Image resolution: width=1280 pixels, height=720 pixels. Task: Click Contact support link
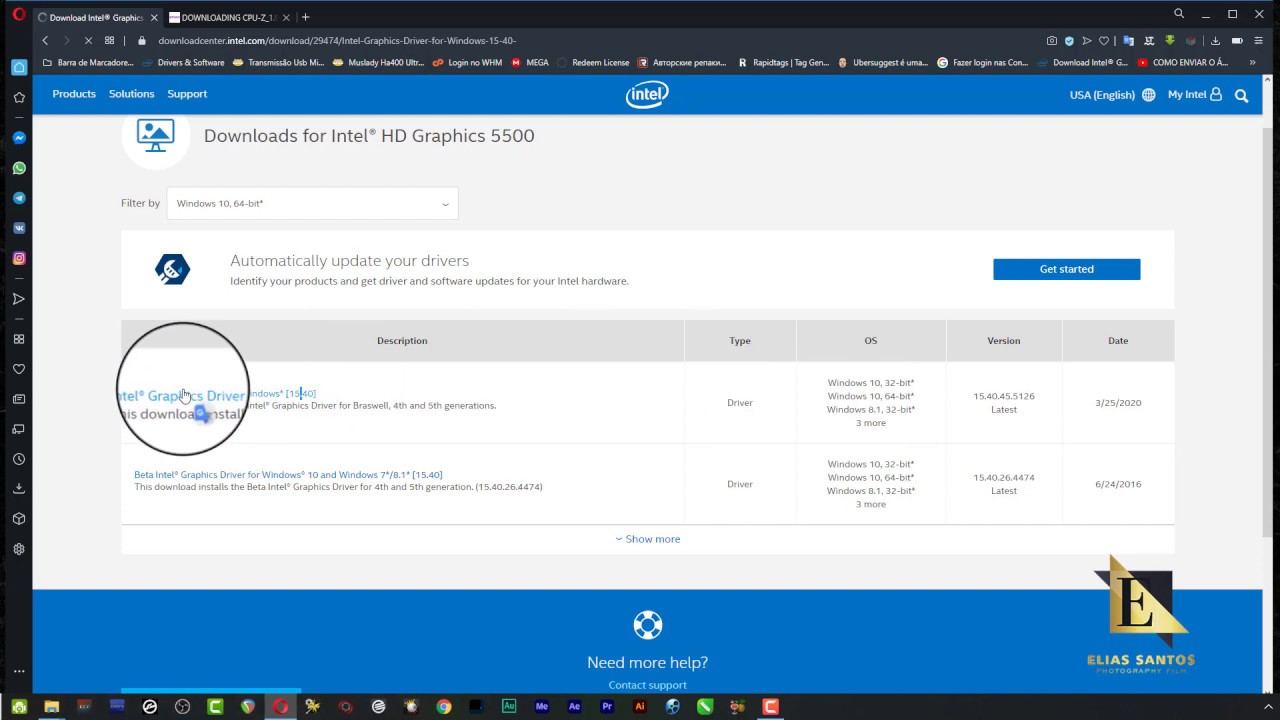(647, 685)
